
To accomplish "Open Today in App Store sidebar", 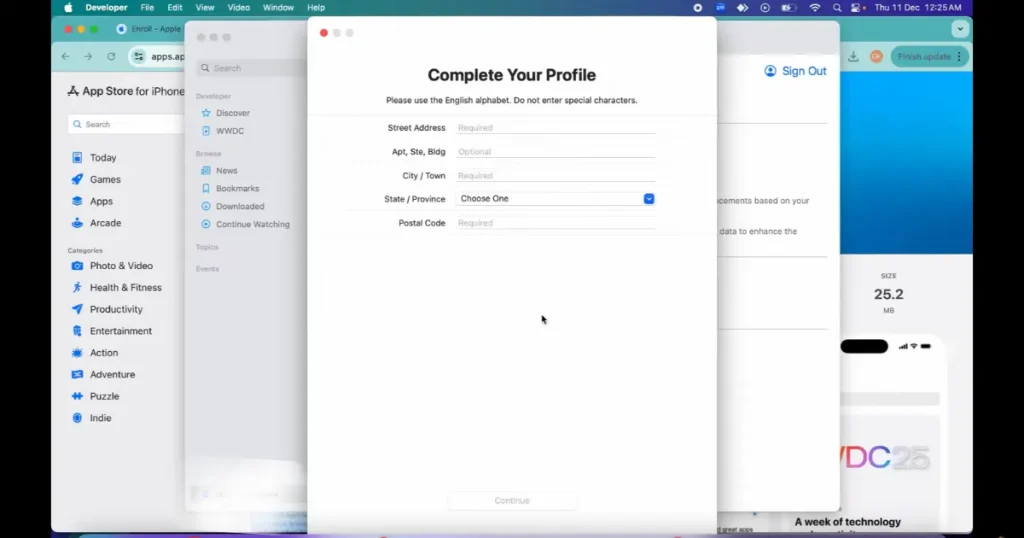I will point(103,158).
